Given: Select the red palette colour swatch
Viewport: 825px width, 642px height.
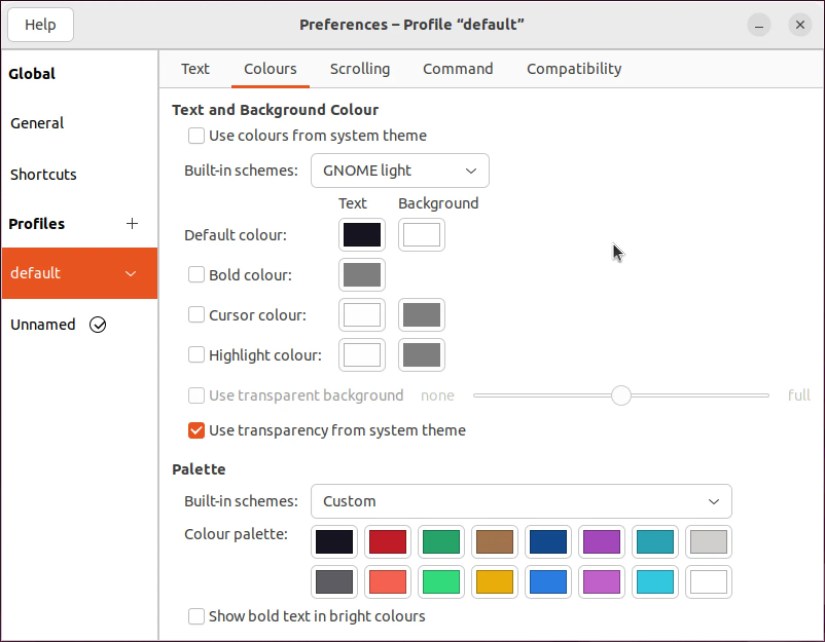Looking at the screenshot, I should coord(387,542).
